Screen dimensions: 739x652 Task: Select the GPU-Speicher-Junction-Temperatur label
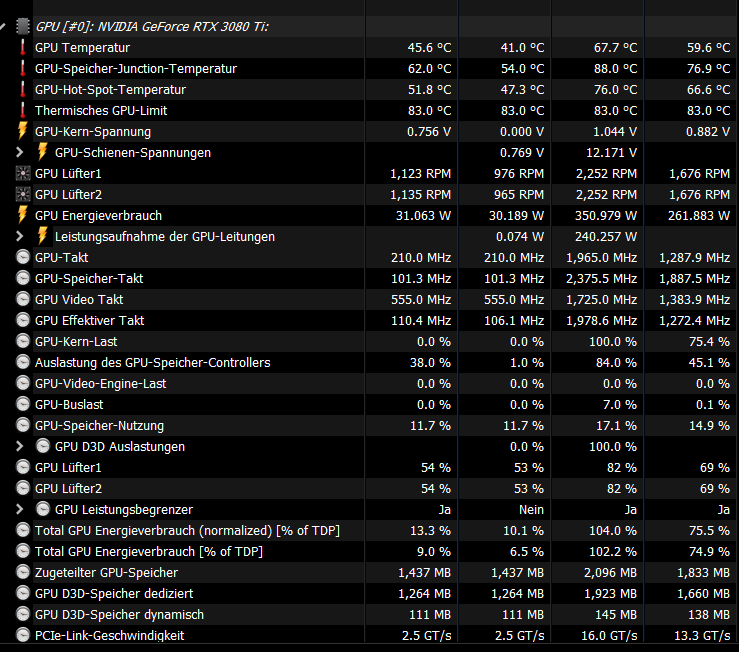136,69
